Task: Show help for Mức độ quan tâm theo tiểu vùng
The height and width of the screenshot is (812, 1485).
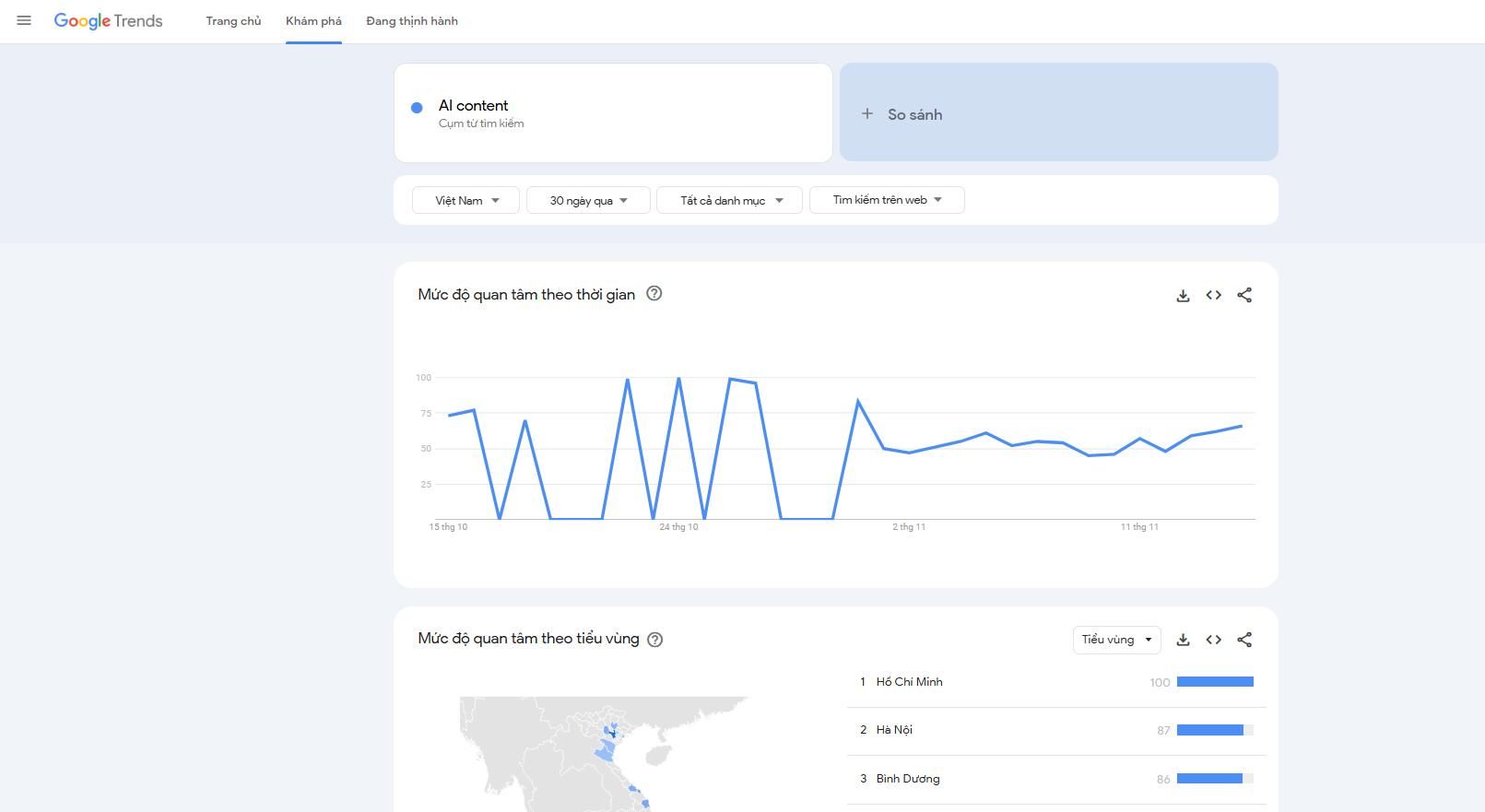Action: pos(655,640)
